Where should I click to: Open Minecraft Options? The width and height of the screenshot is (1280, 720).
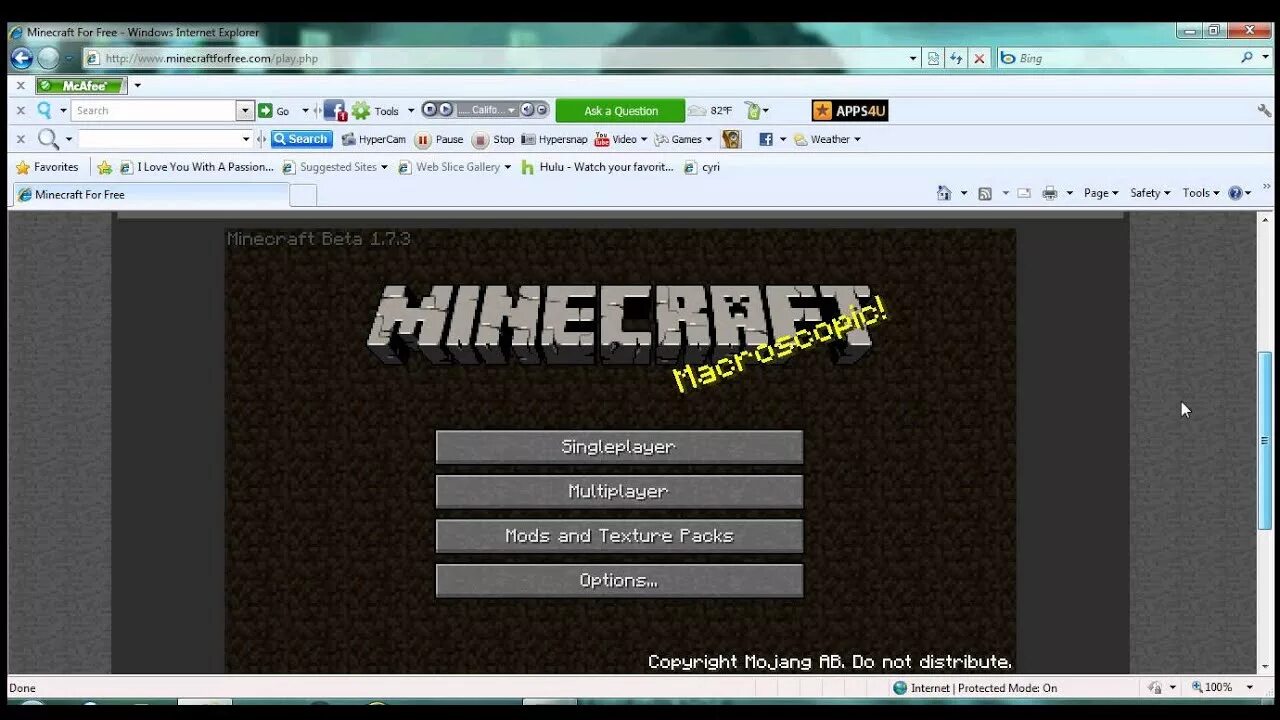coord(619,580)
